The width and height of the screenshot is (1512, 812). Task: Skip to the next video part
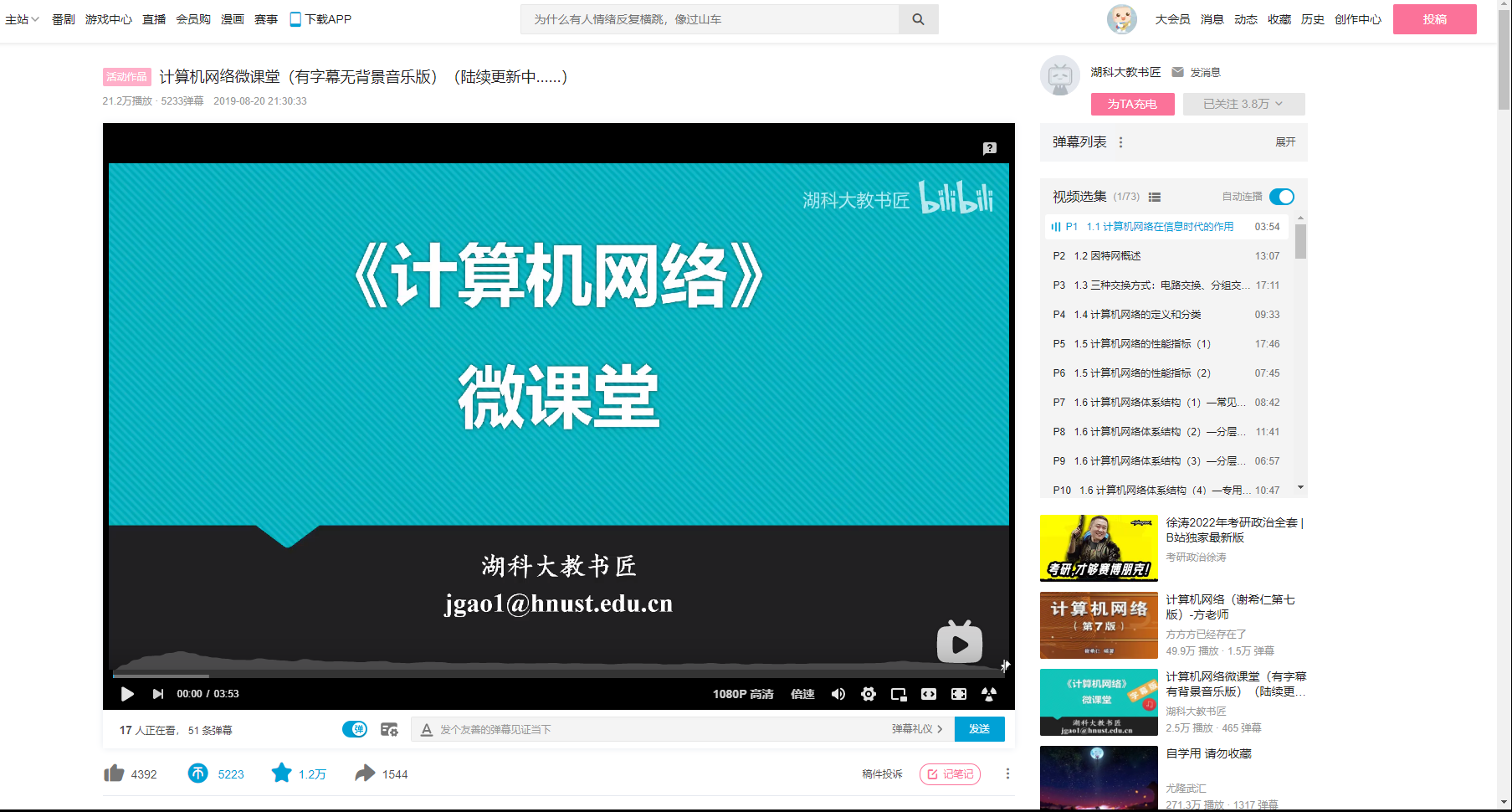pyautogui.click(x=158, y=694)
